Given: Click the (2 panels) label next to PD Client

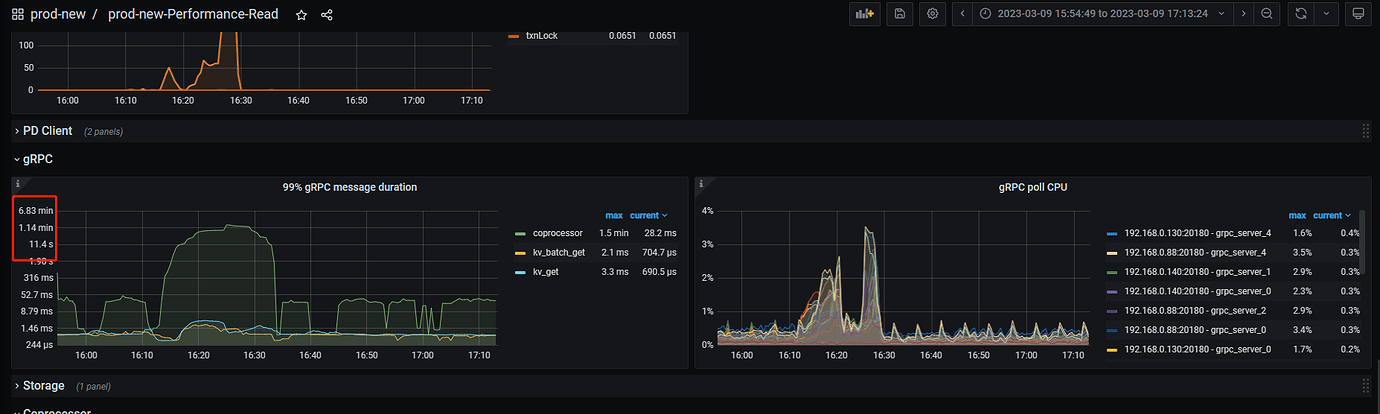Looking at the screenshot, I should click(103, 132).
